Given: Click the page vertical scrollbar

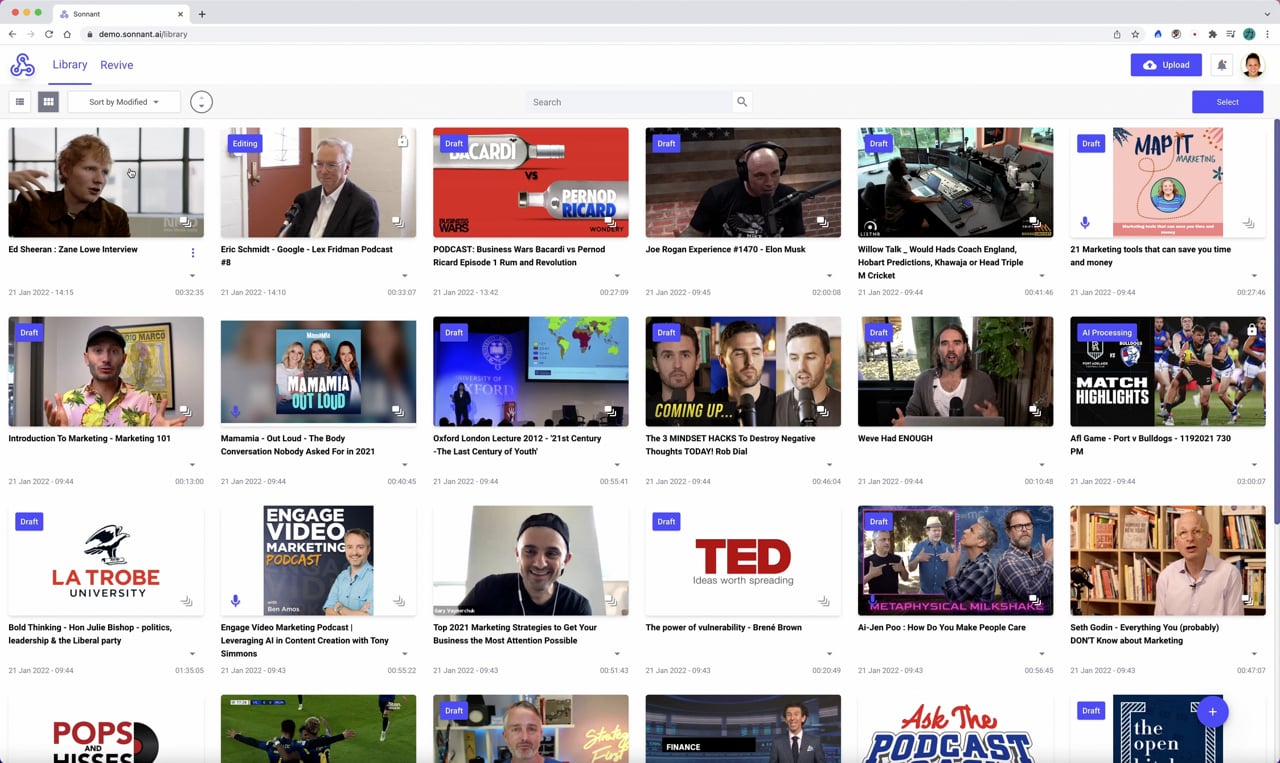Looking at the screenshot, I should pos(1275,320).
